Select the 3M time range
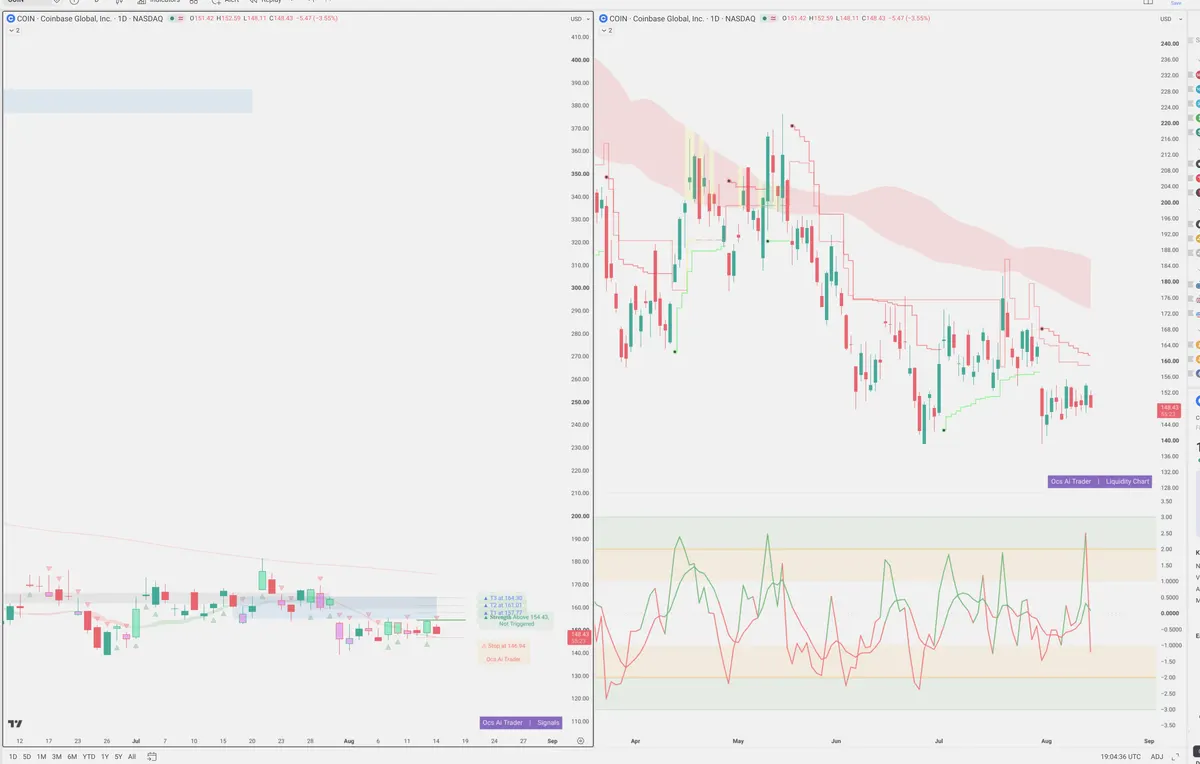 click(x=57, y=756)
